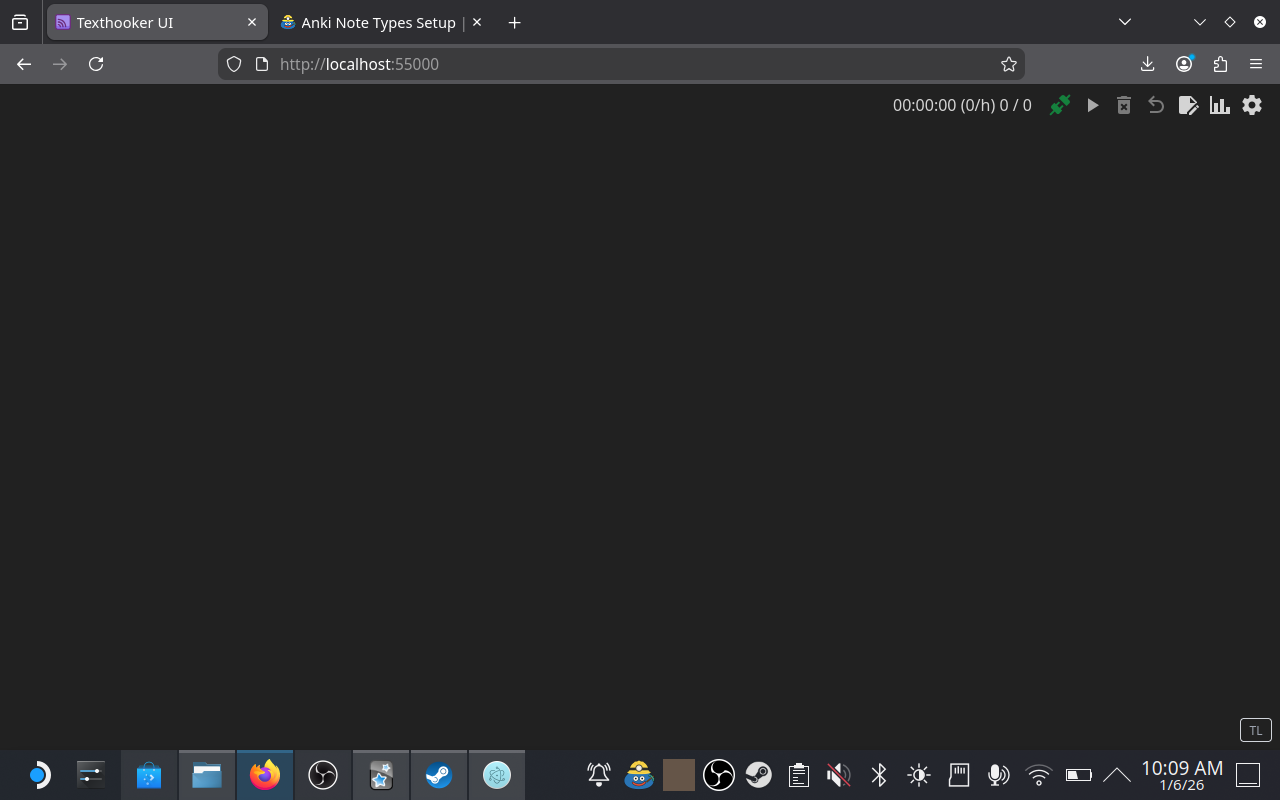Toggle the TL indicator in bottom corner
This screenshot has width=1280, height=800.
(1255, 730)
